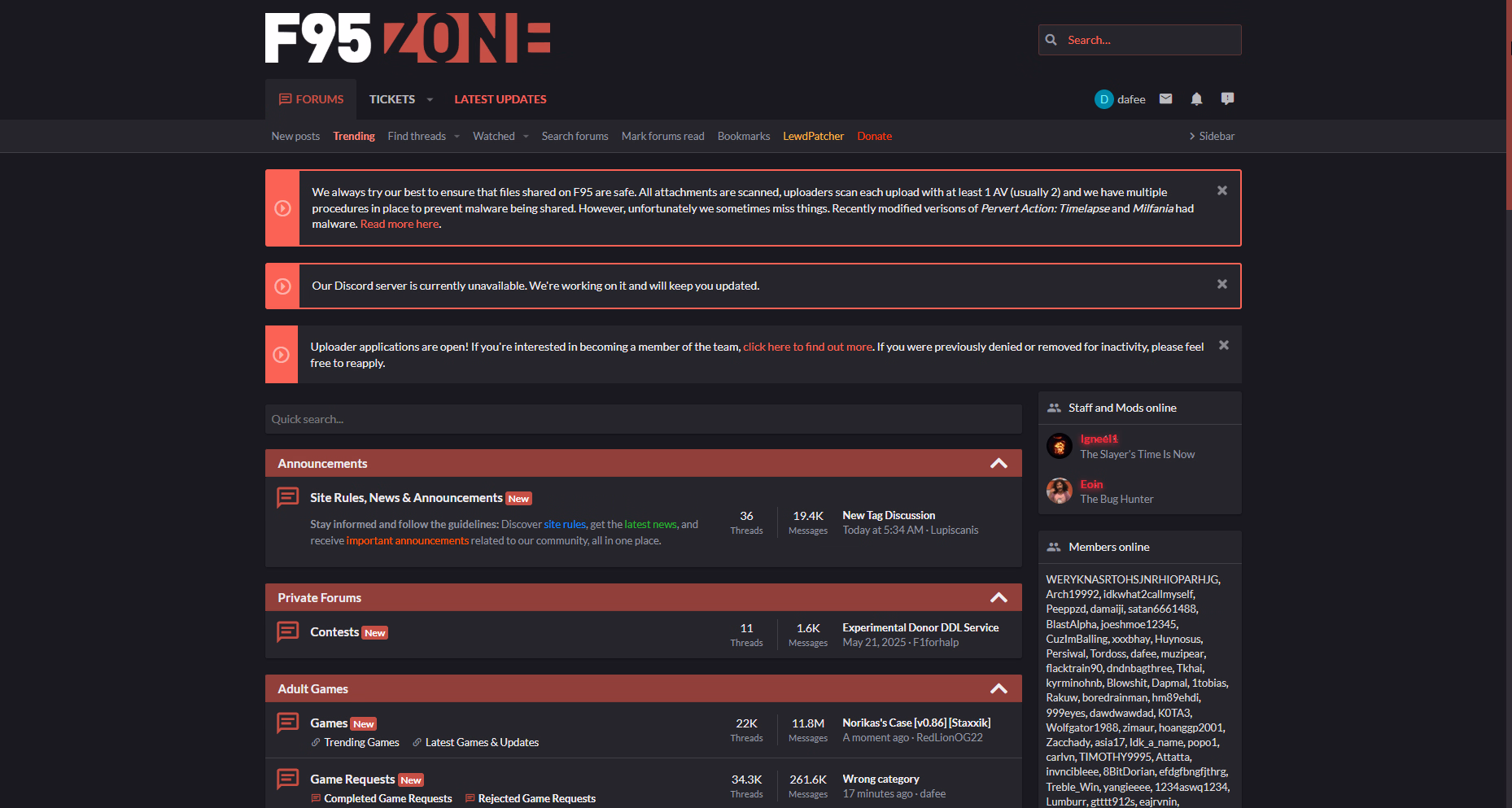Click Igneel1's avatar thumbnail
This screenshot has width=1512, height=808.
1059,446
